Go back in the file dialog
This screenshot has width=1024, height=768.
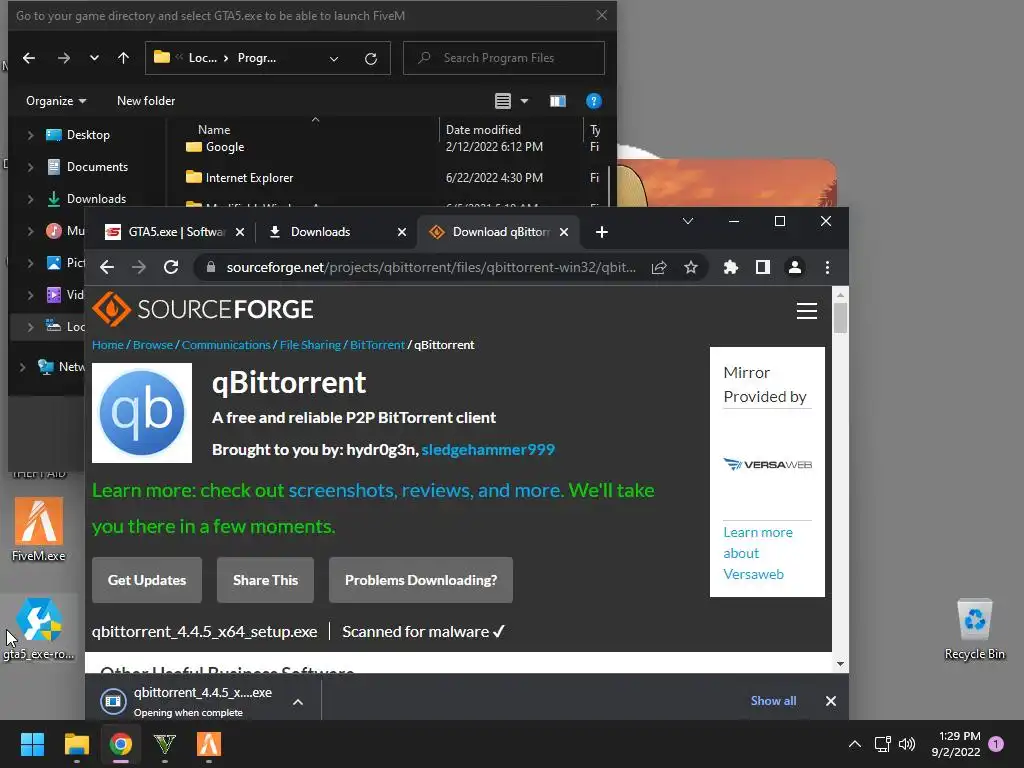[x=29, y=58]
